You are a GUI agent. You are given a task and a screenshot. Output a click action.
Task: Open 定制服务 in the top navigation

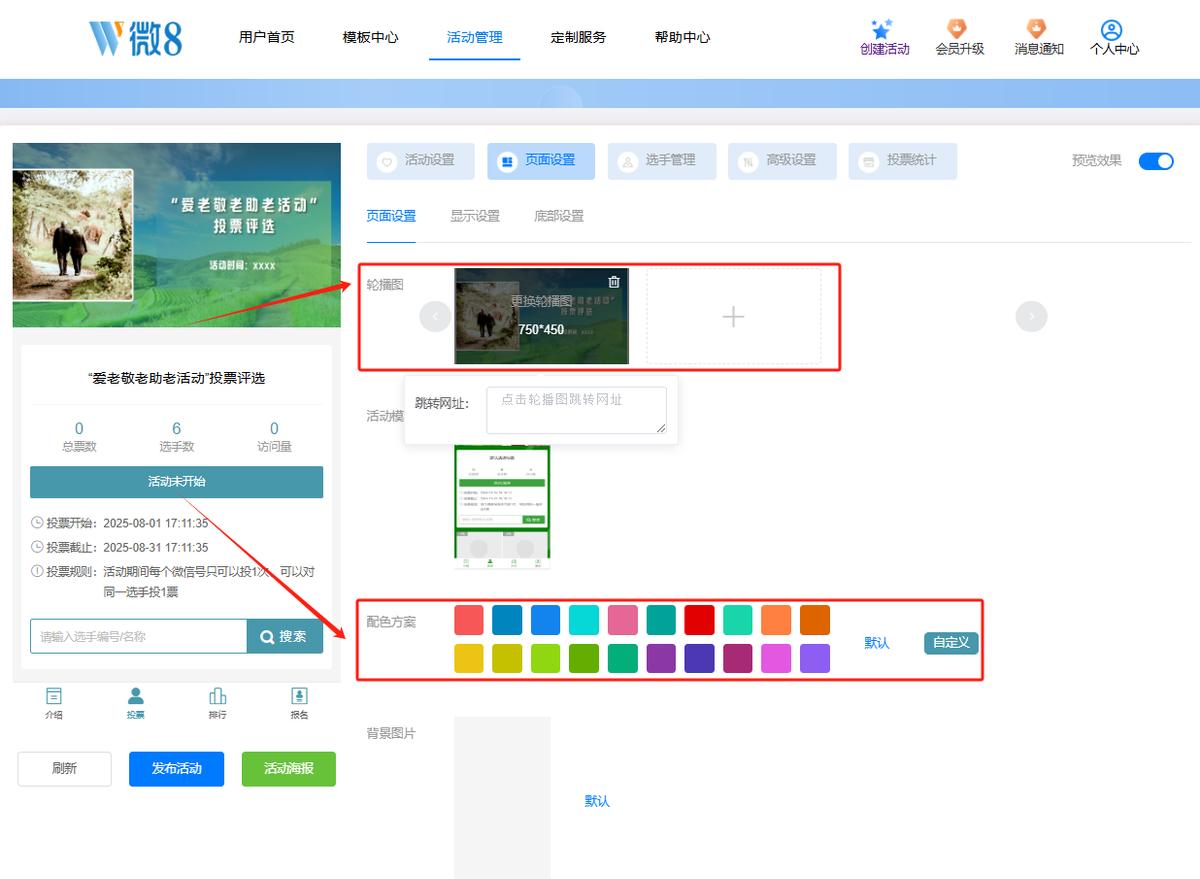[x=579, y=37]
